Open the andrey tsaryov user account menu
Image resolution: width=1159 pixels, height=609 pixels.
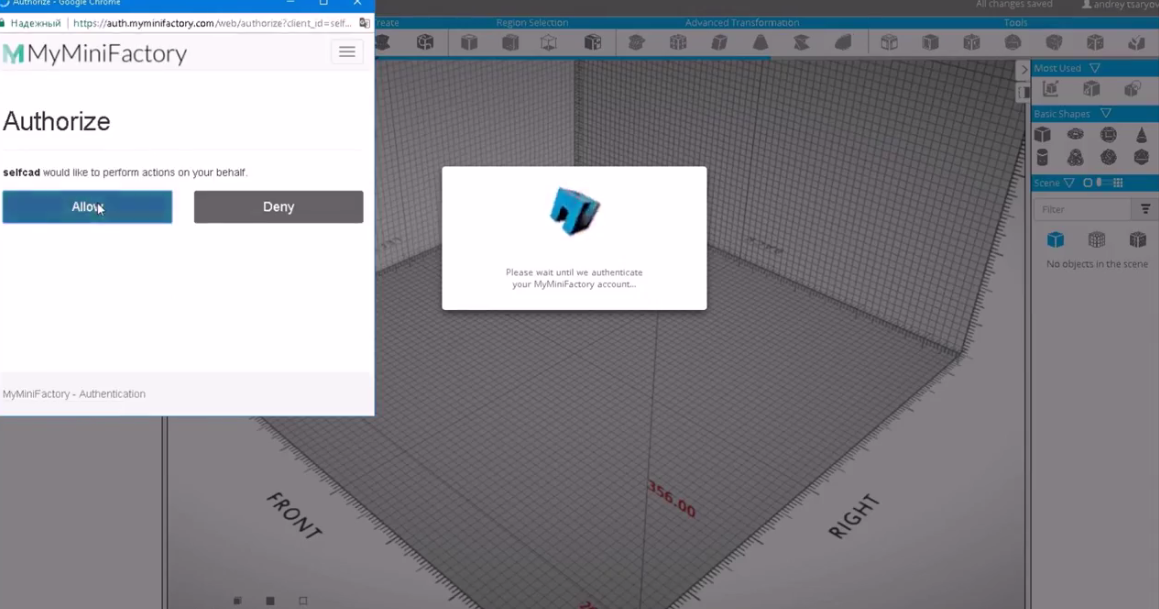[1119, 4]
